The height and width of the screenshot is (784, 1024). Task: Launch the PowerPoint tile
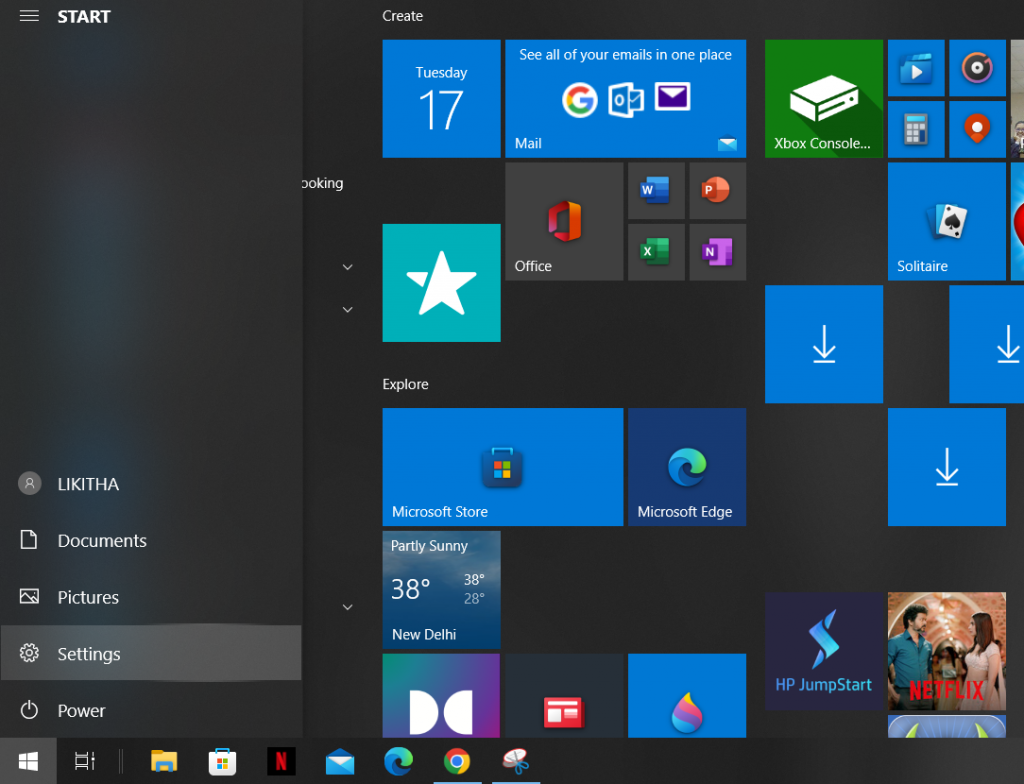[716, 190]
